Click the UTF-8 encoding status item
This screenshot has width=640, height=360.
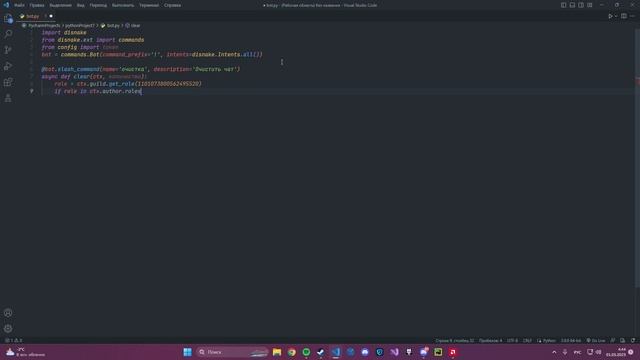(512, 340)
